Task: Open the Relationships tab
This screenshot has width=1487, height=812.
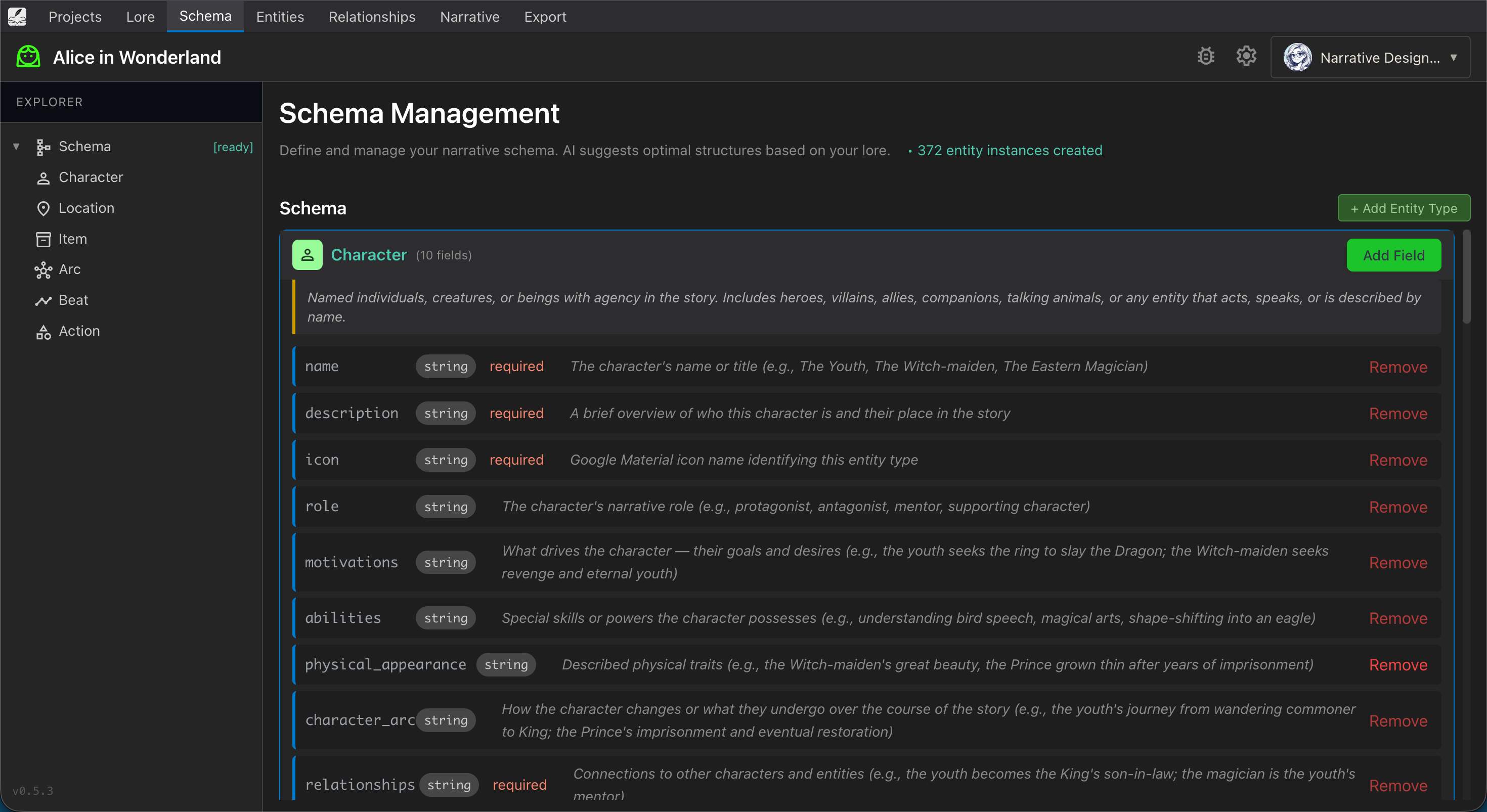Action: (371, 16)
